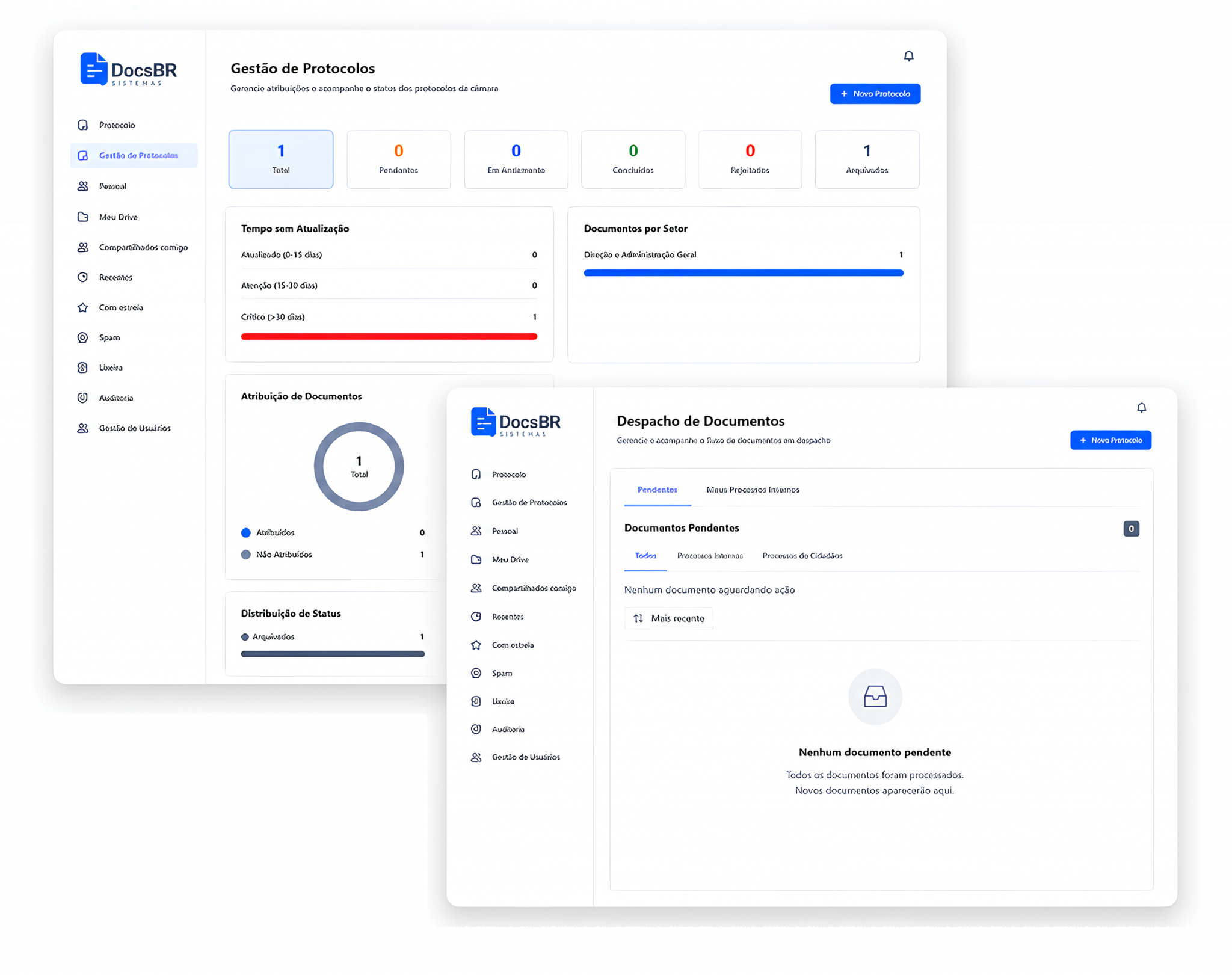Click the Atualizado (0-15 dias) row
This screenshot has width=1232, height=975.
[389, 255]
